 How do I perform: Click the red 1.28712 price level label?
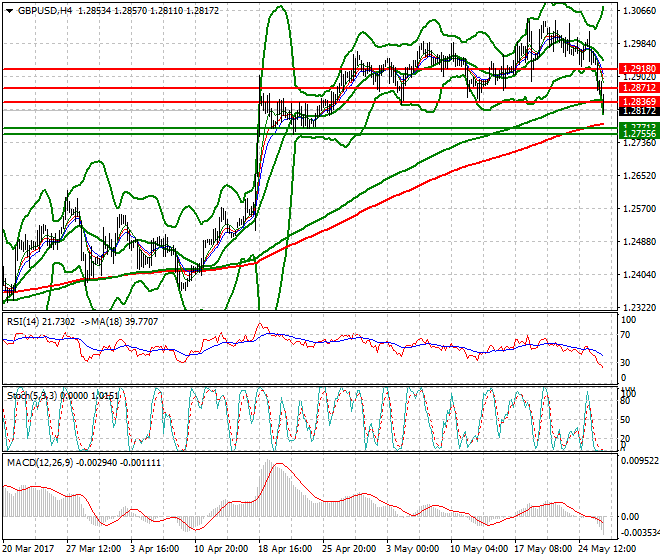[639, 88]
